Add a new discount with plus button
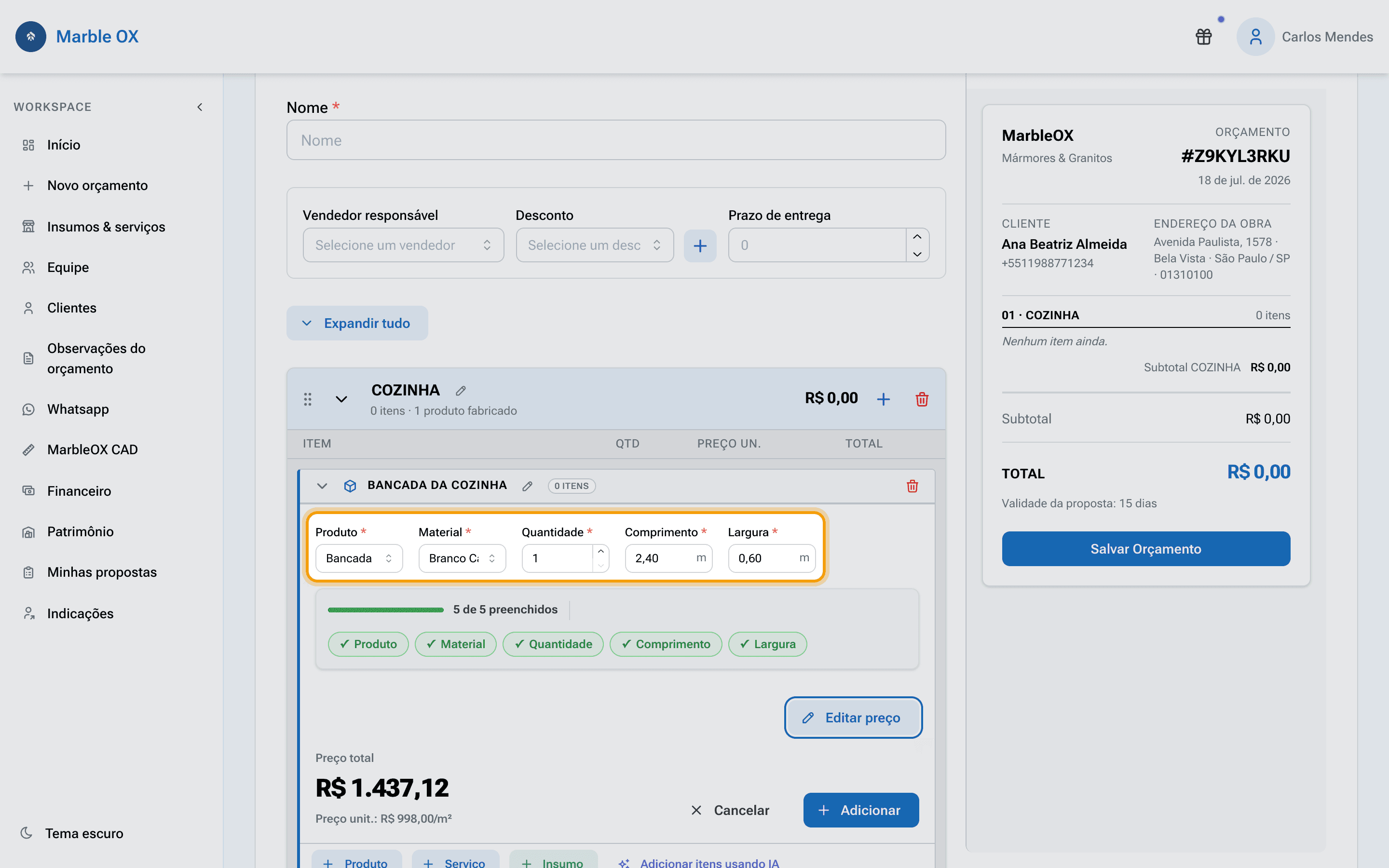 point(700,246)
